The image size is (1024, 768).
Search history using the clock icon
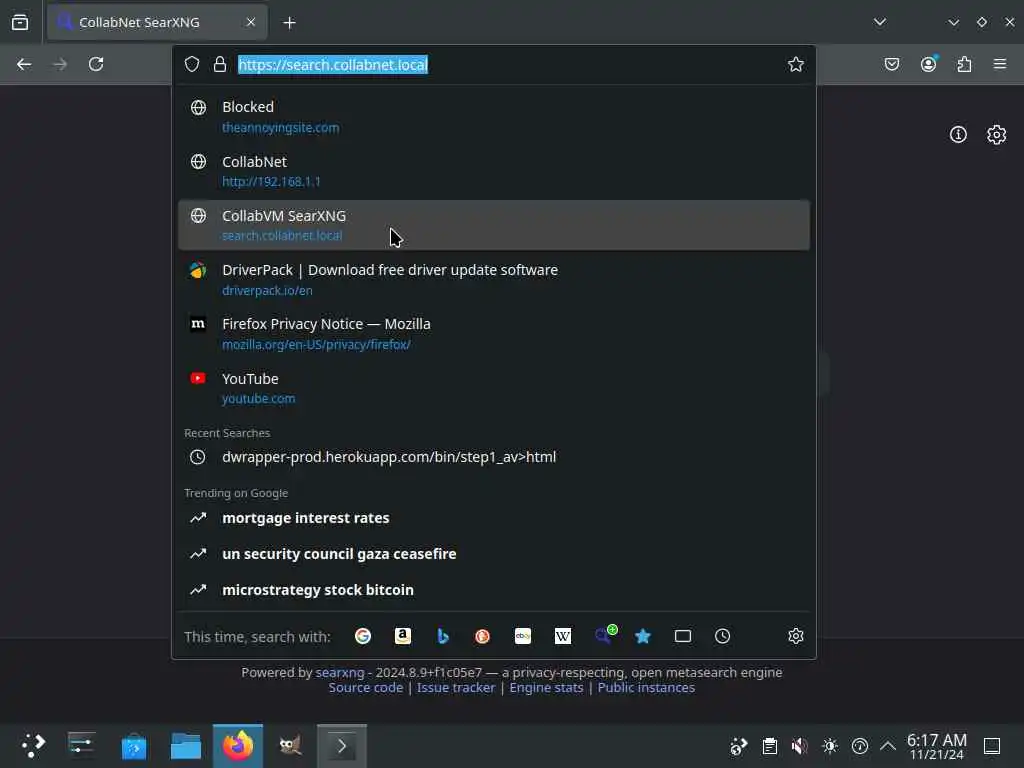tap(722, 636)
